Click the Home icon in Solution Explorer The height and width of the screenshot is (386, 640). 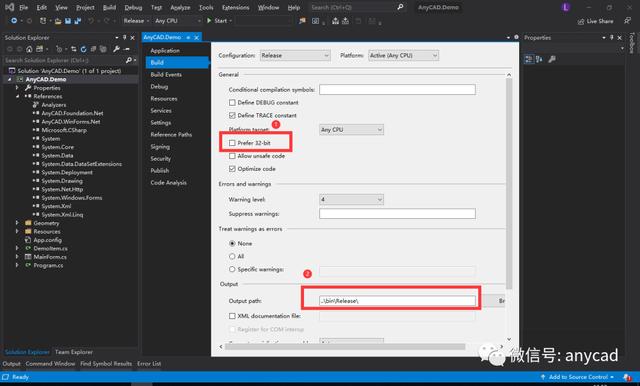29,49
